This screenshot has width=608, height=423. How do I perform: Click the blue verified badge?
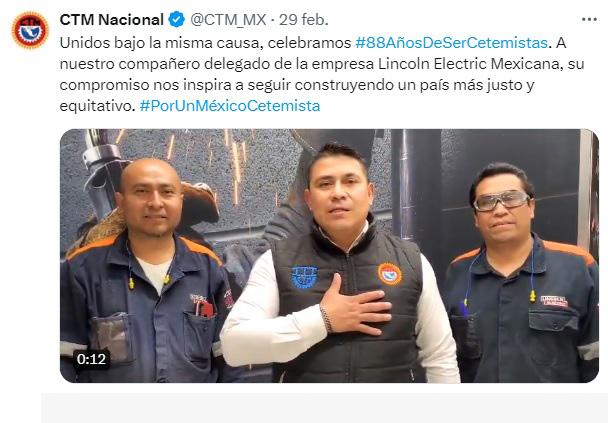click(176, 19)
